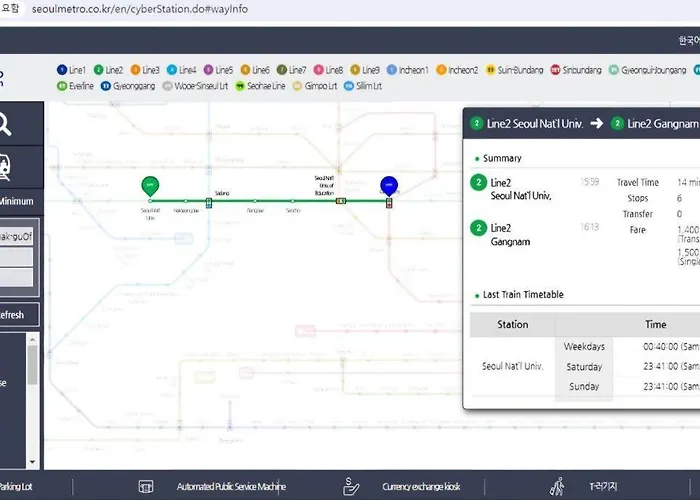This screenshot has width=700, height=500.
Task: Select the Line8 legend icon
Action: (x=318, y=70)
